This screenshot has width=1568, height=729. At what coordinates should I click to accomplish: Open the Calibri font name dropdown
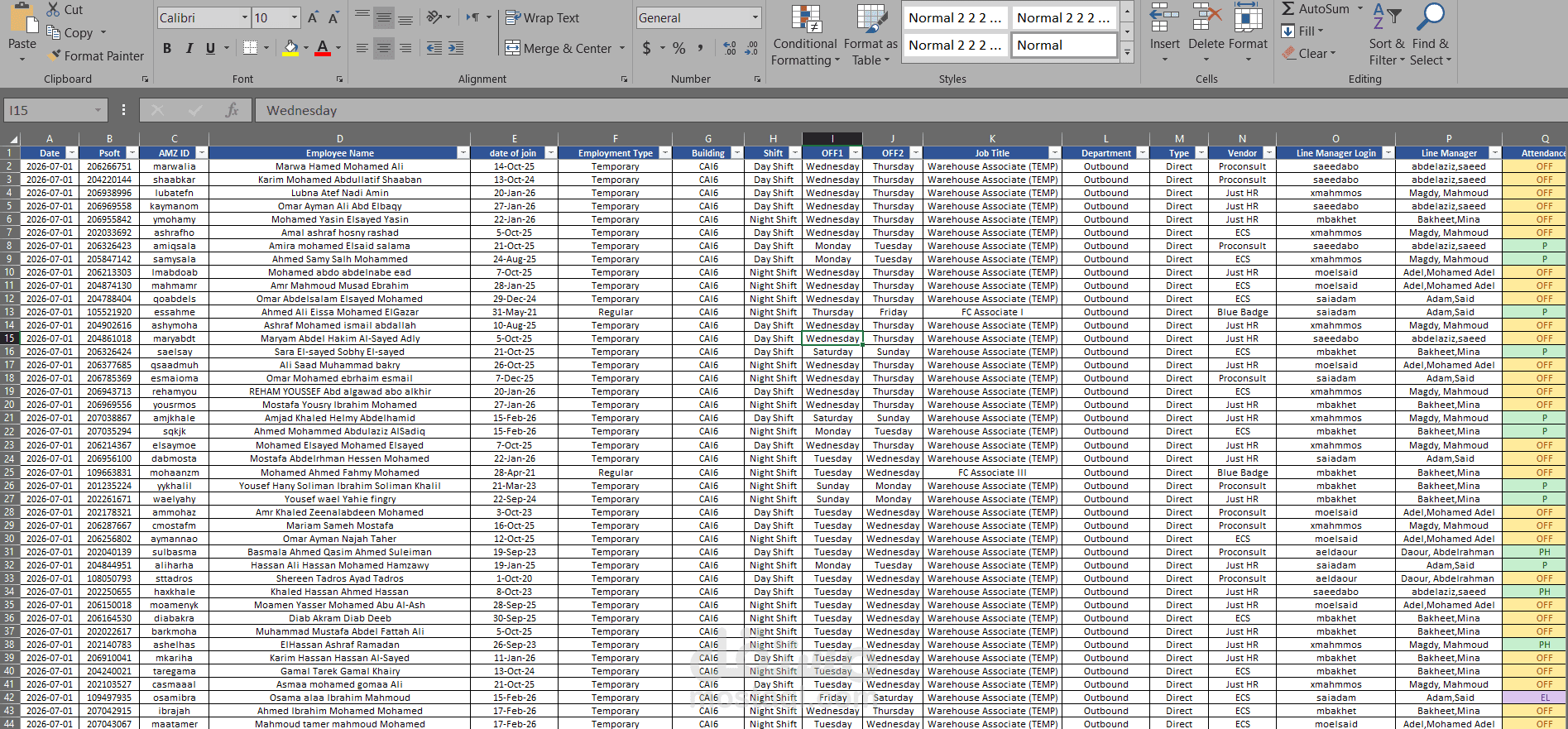point(244,17)
